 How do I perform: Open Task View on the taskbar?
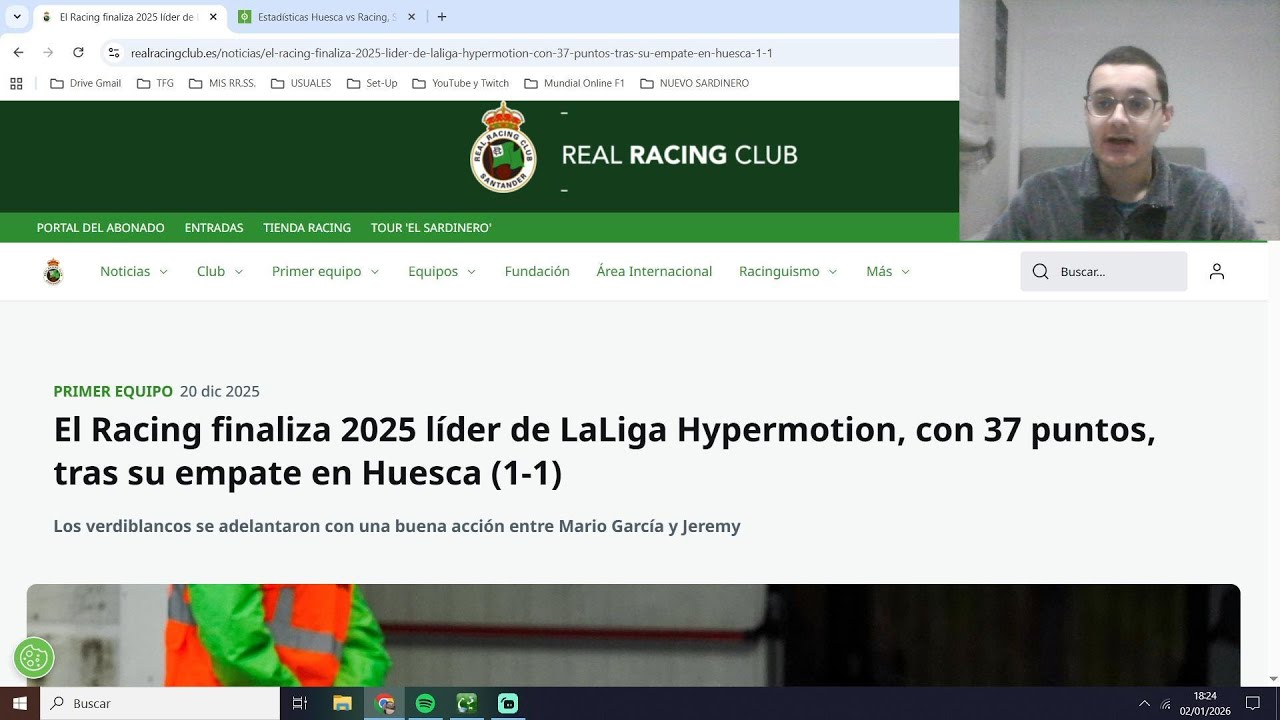299,703
